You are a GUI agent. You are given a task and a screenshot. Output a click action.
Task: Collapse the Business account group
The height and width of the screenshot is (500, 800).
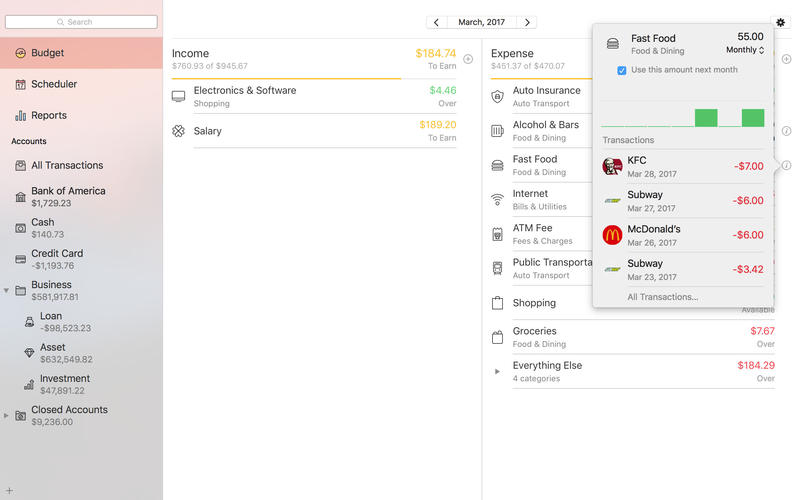pyautogui.click(x=6, y=290)
